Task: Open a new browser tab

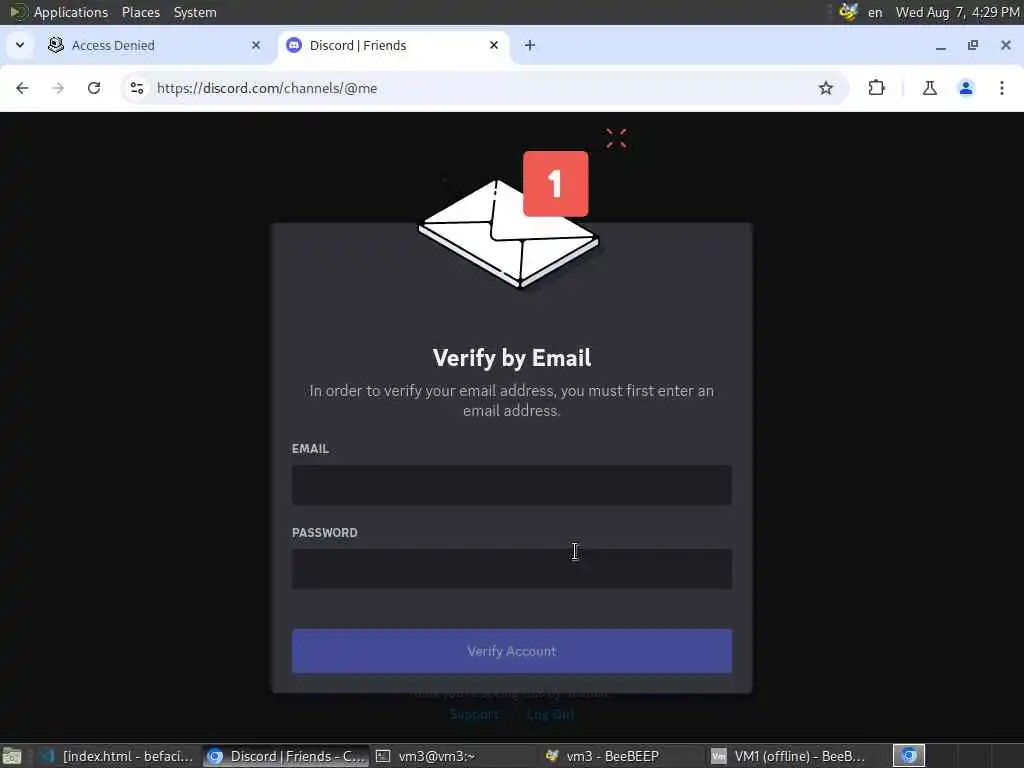Action: (530, 45)
